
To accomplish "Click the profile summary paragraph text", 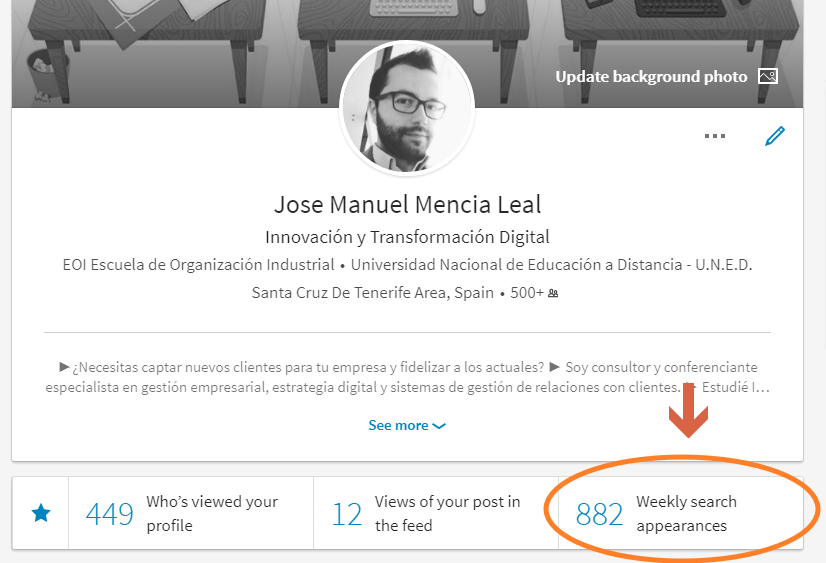I will coord(407,377).
